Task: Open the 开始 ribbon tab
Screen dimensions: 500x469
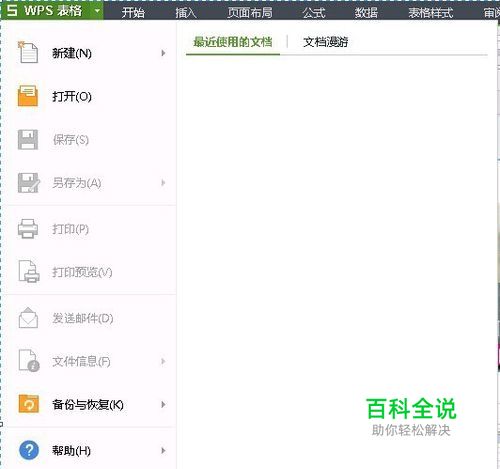Action: (x=133, y=12)
